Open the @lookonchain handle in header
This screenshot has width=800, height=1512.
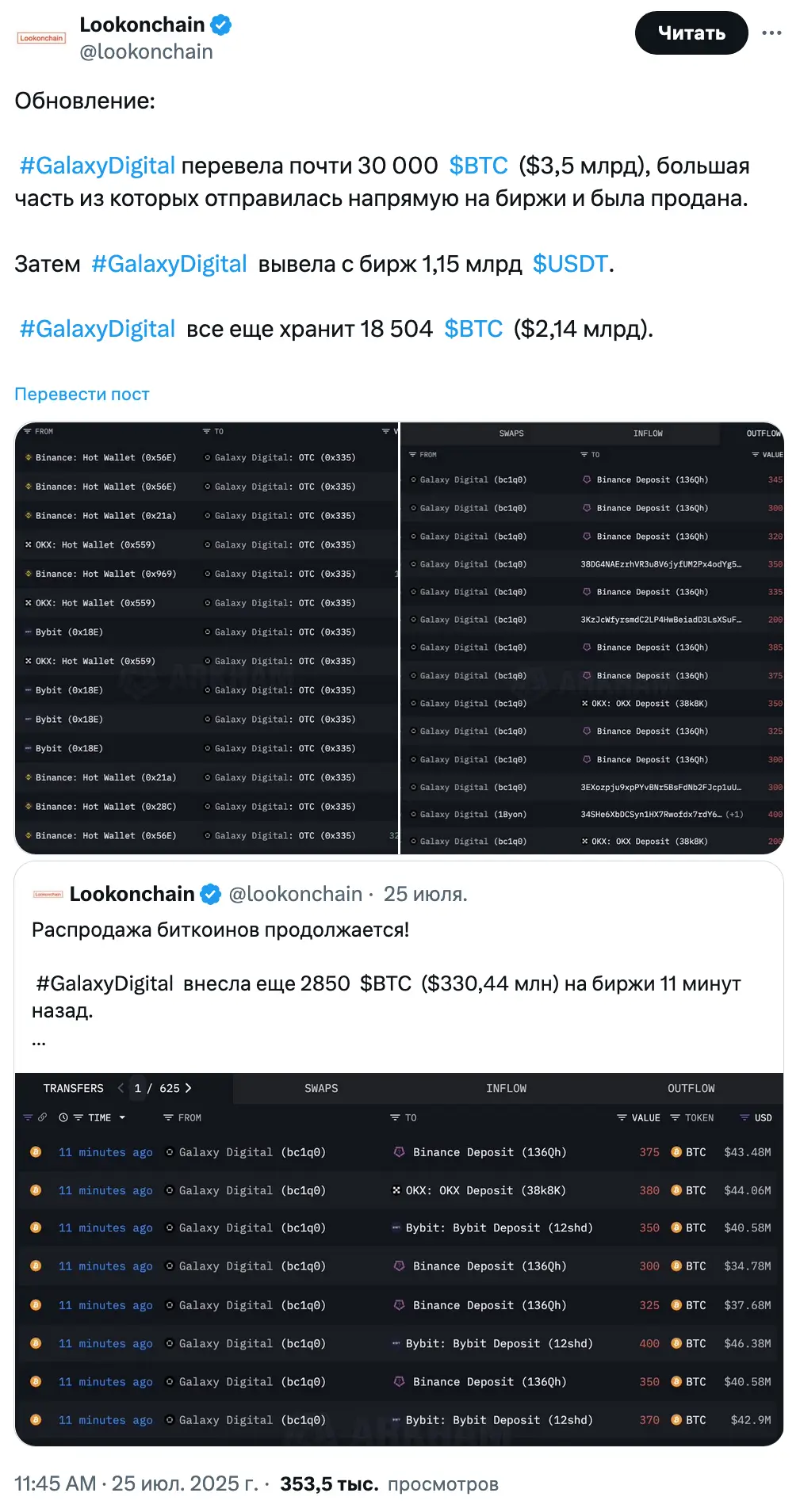(x=147, y=52)
